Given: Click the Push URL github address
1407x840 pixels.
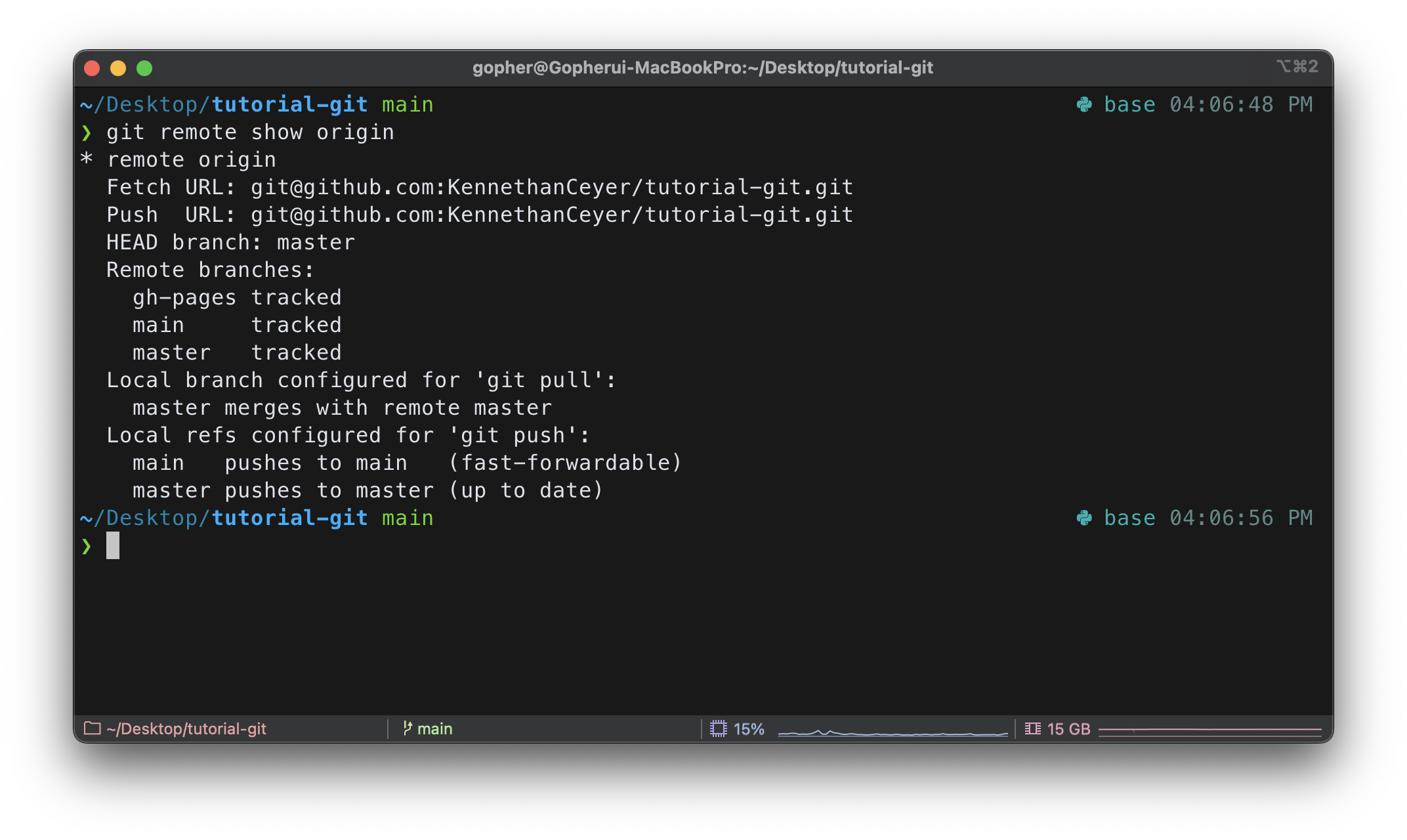Looking at the screenshot, I should click(x=551, y=215).
